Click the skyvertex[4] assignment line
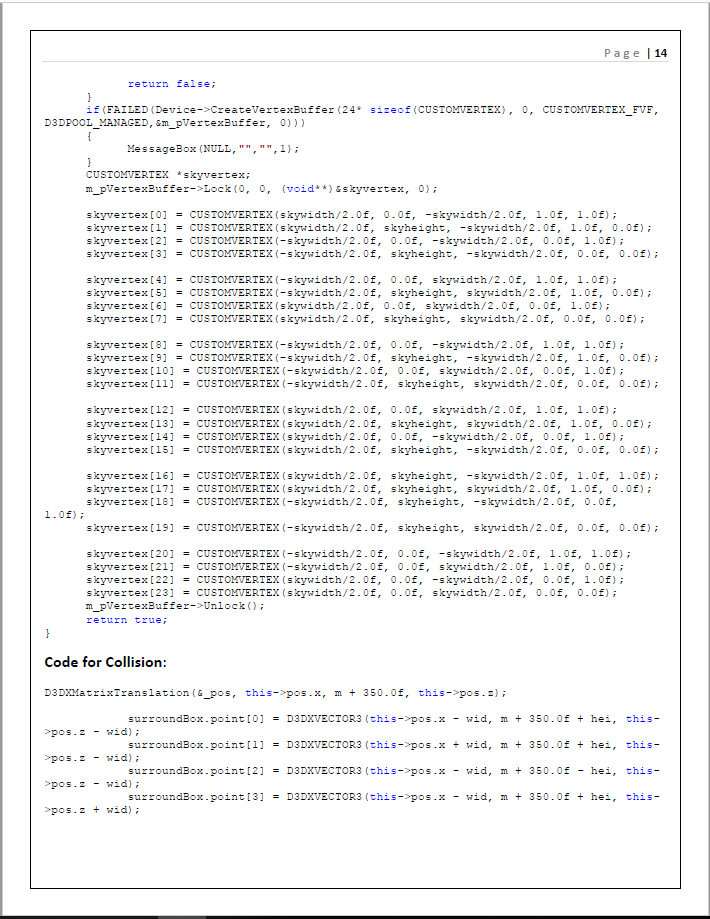Screen dimensions: 710x919 click(352, 280)
